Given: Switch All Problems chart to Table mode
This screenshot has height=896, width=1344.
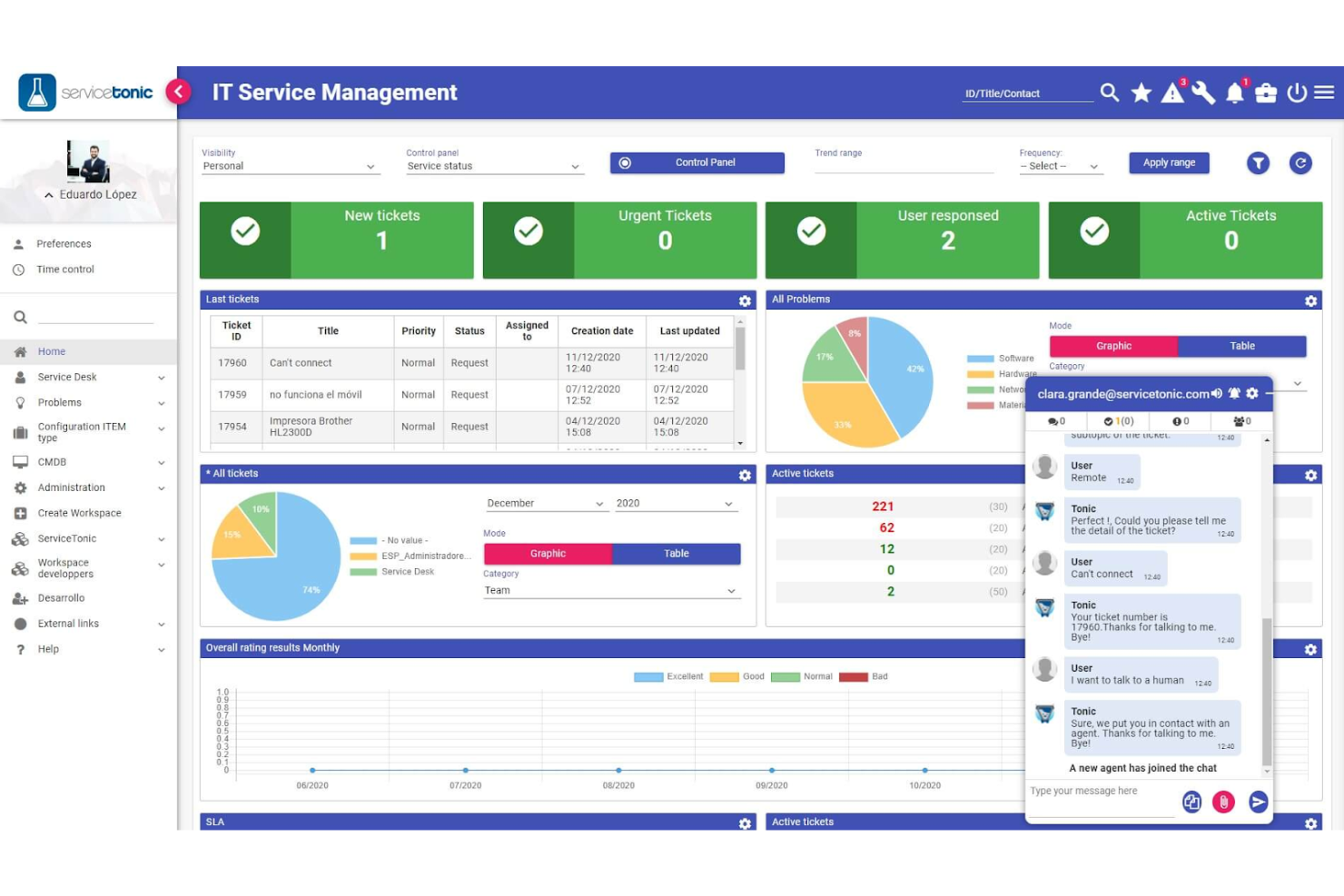Looking at the screenshot, I should click(1240, 346).
